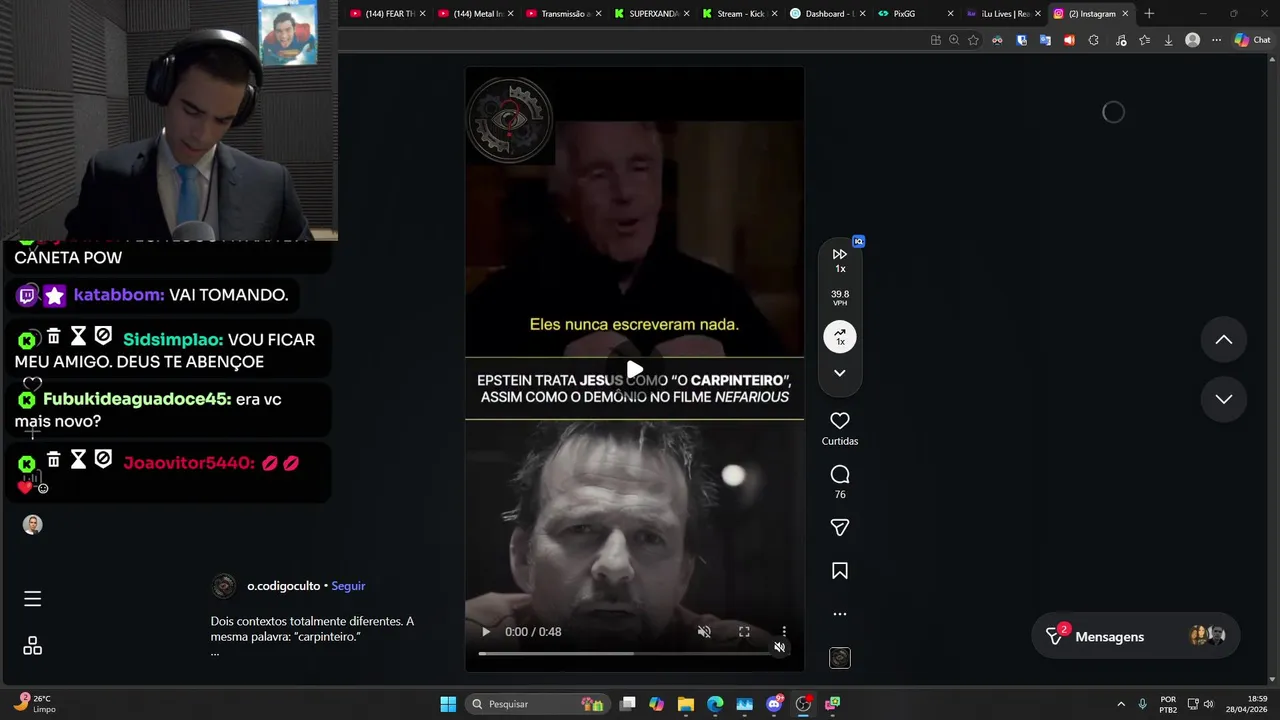Click the o.codigoculto logo on the video
1280x720 pixels.
tap(510, 119)
